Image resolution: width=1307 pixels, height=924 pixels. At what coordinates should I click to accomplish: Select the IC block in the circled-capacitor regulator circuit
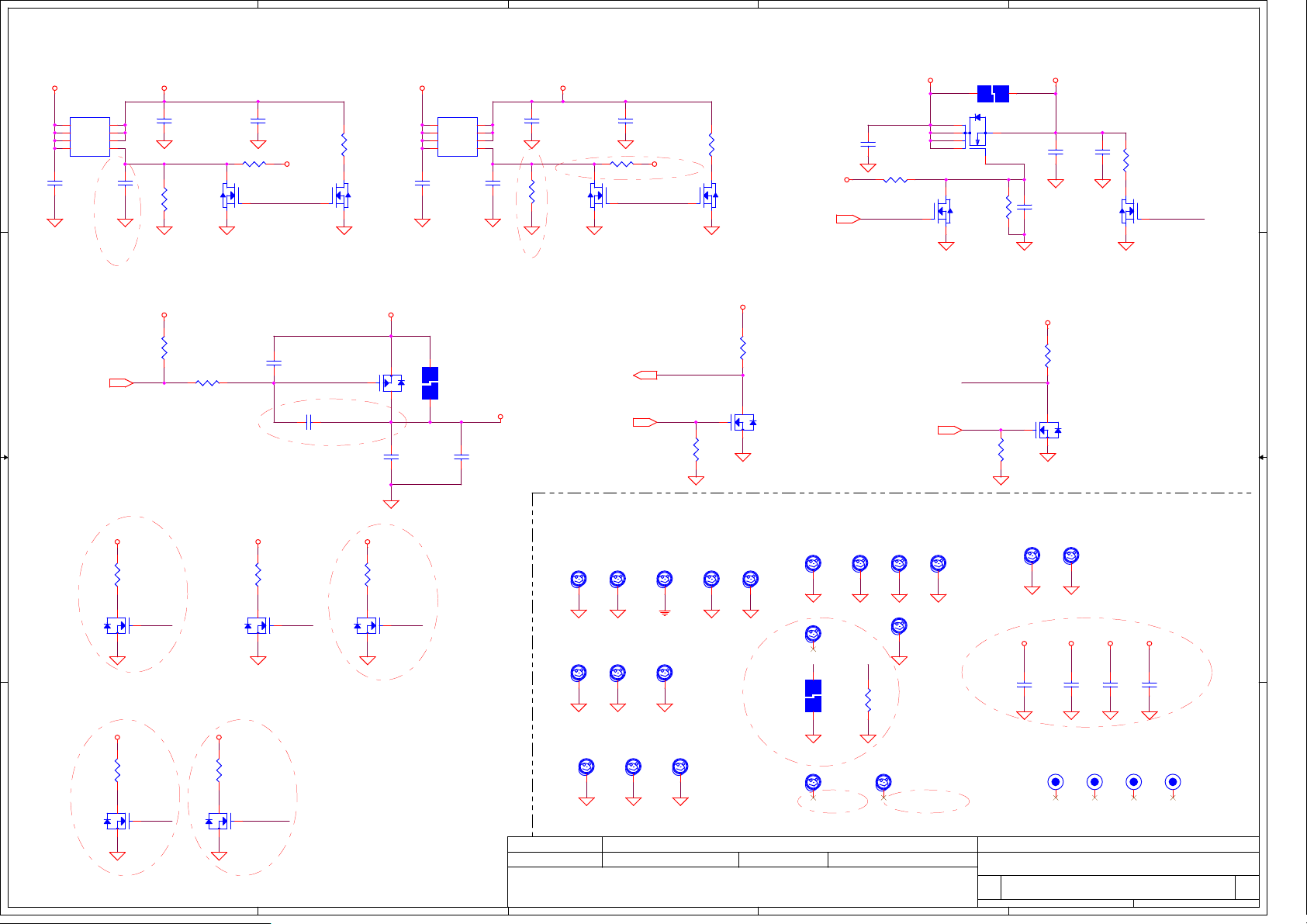[x=90, y=137]
